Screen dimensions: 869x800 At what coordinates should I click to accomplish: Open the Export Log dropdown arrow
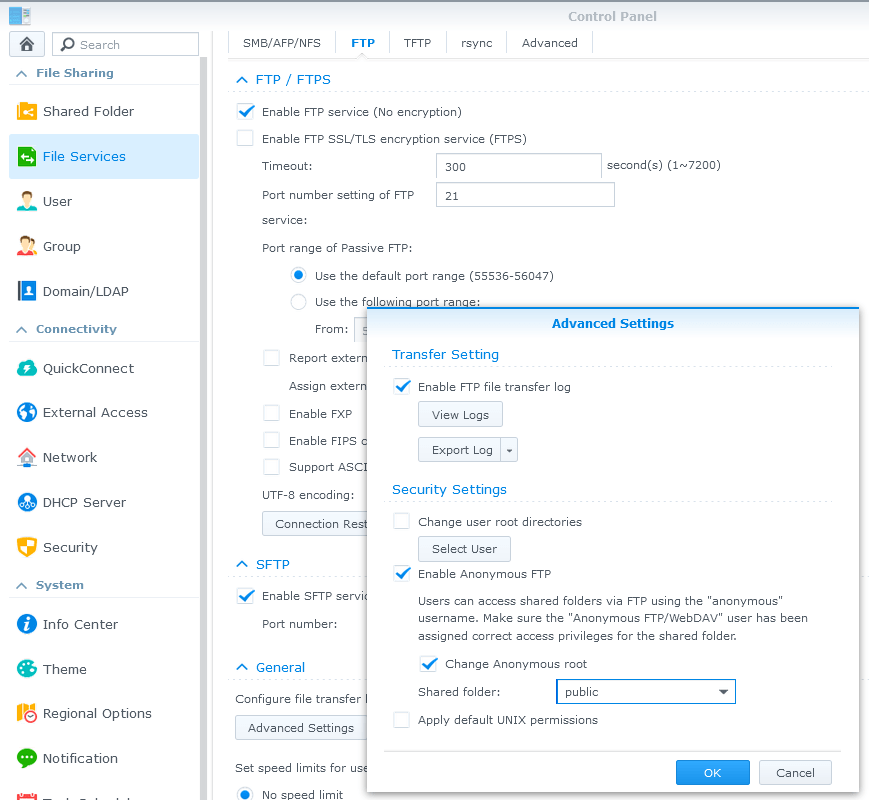click(509, 450)
